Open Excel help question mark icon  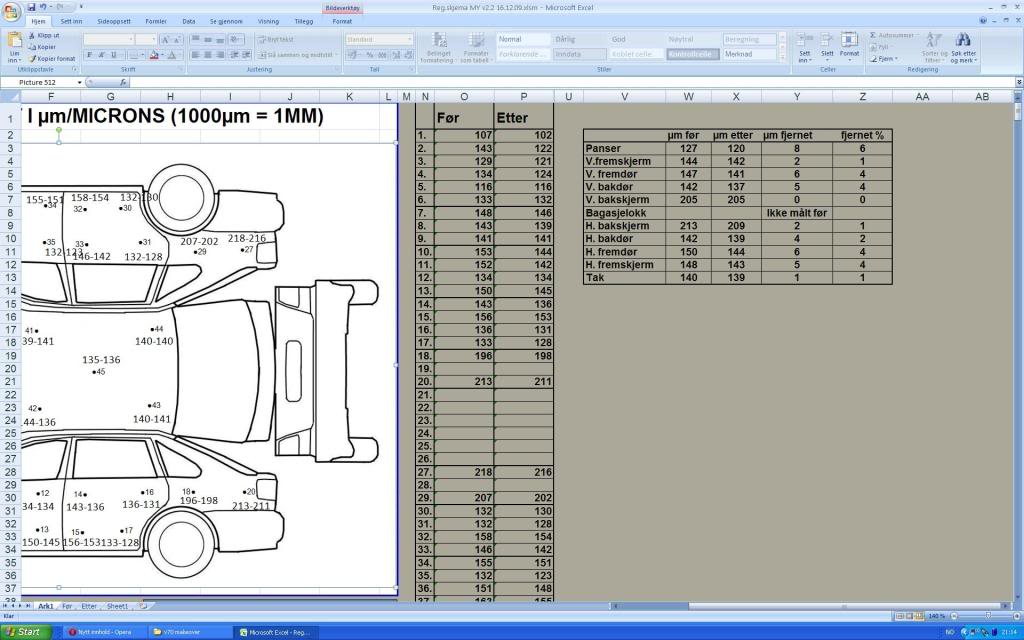[983, 20]
